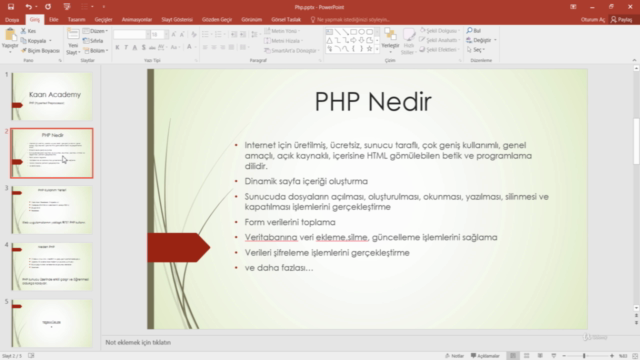Toggle Underline (A) formatting
Screen dimensions: 640x360
tap(135, 47)
